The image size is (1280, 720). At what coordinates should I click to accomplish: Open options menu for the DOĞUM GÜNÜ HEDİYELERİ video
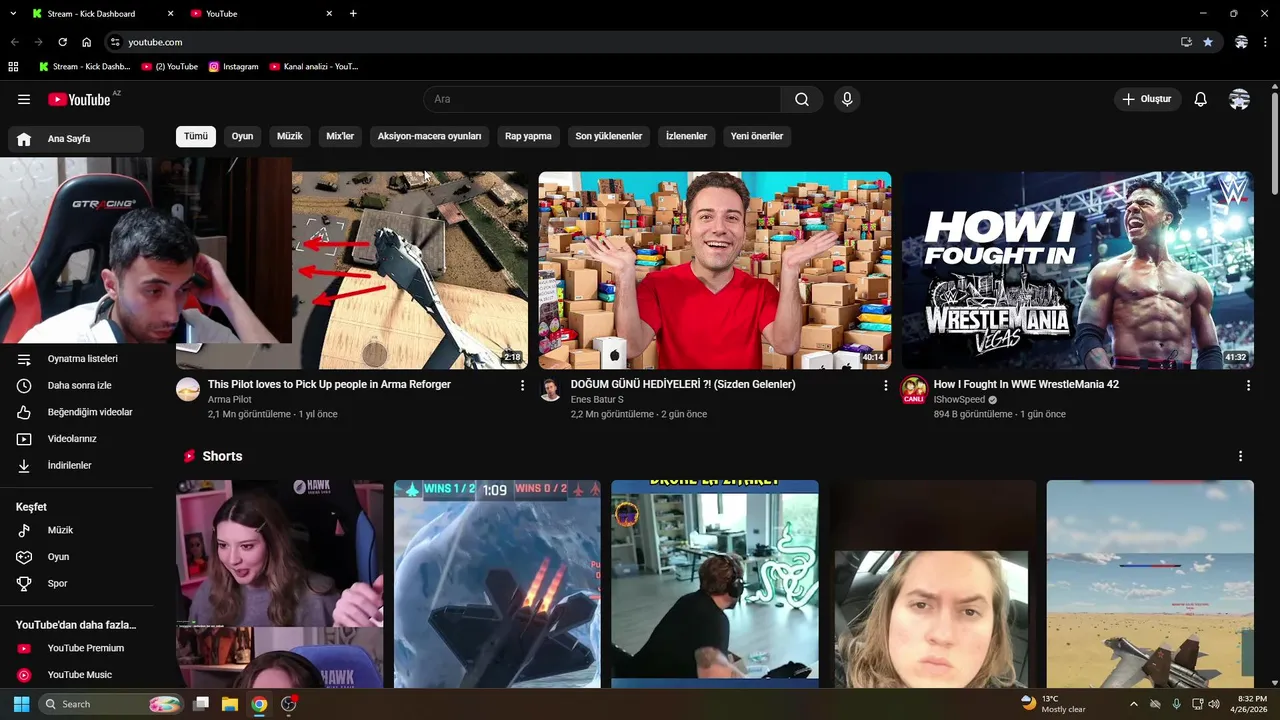coord(885,385)
